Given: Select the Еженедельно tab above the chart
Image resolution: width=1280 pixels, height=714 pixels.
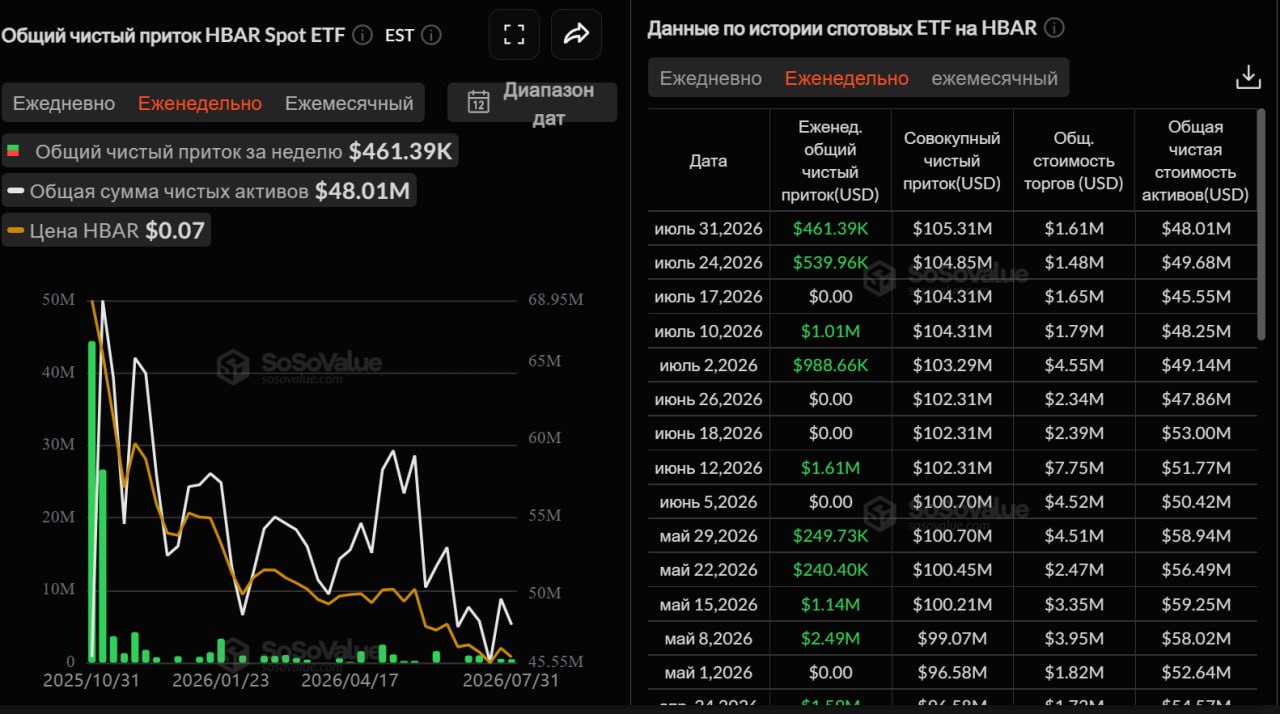Looking at the screenshot, I should pos(200,103).
